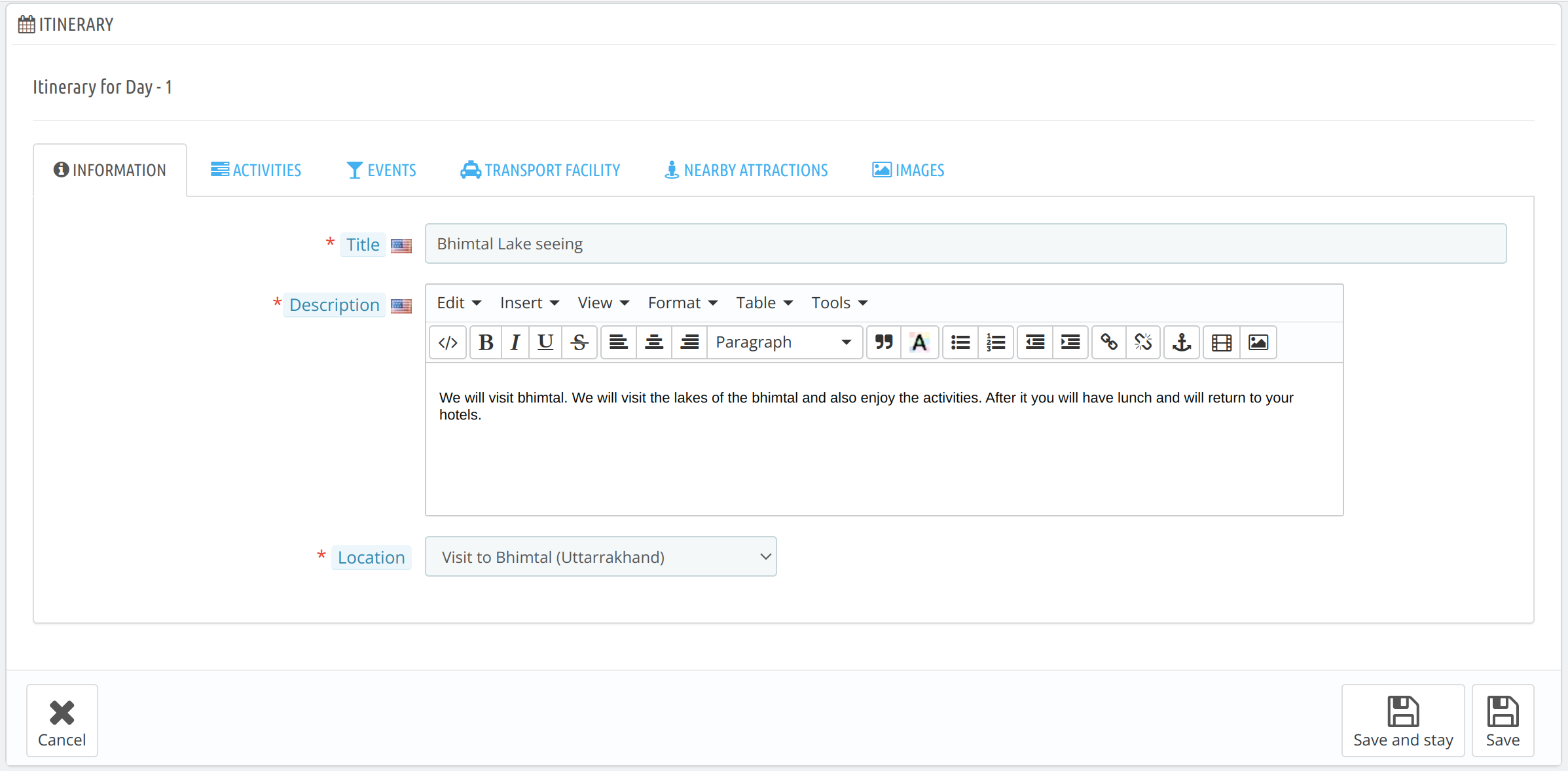Viewport: 1568px width, 771px height.
Task: Click the Save and stay button
Action: (1403, 721)
